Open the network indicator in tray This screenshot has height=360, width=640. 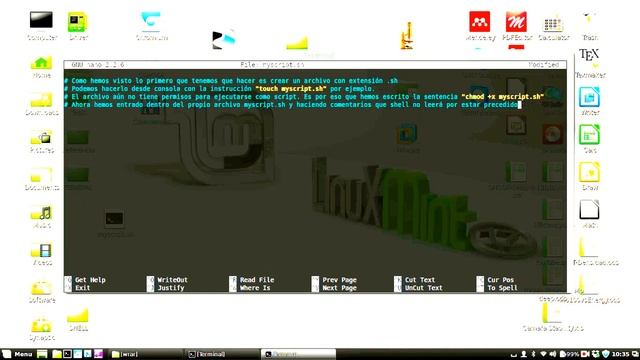pos(543,354)
